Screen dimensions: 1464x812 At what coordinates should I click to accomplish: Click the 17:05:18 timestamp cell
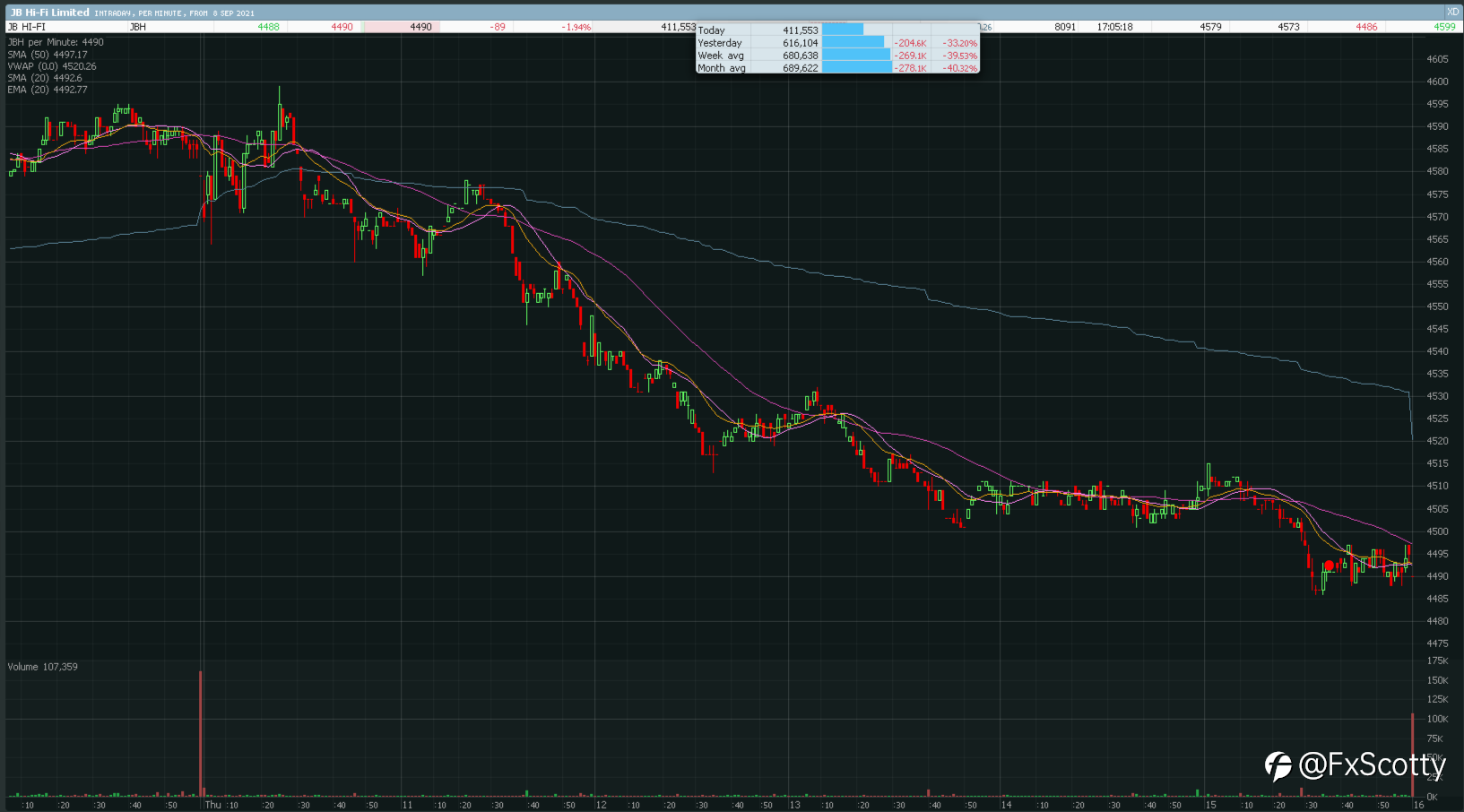tap(1114, 27)
